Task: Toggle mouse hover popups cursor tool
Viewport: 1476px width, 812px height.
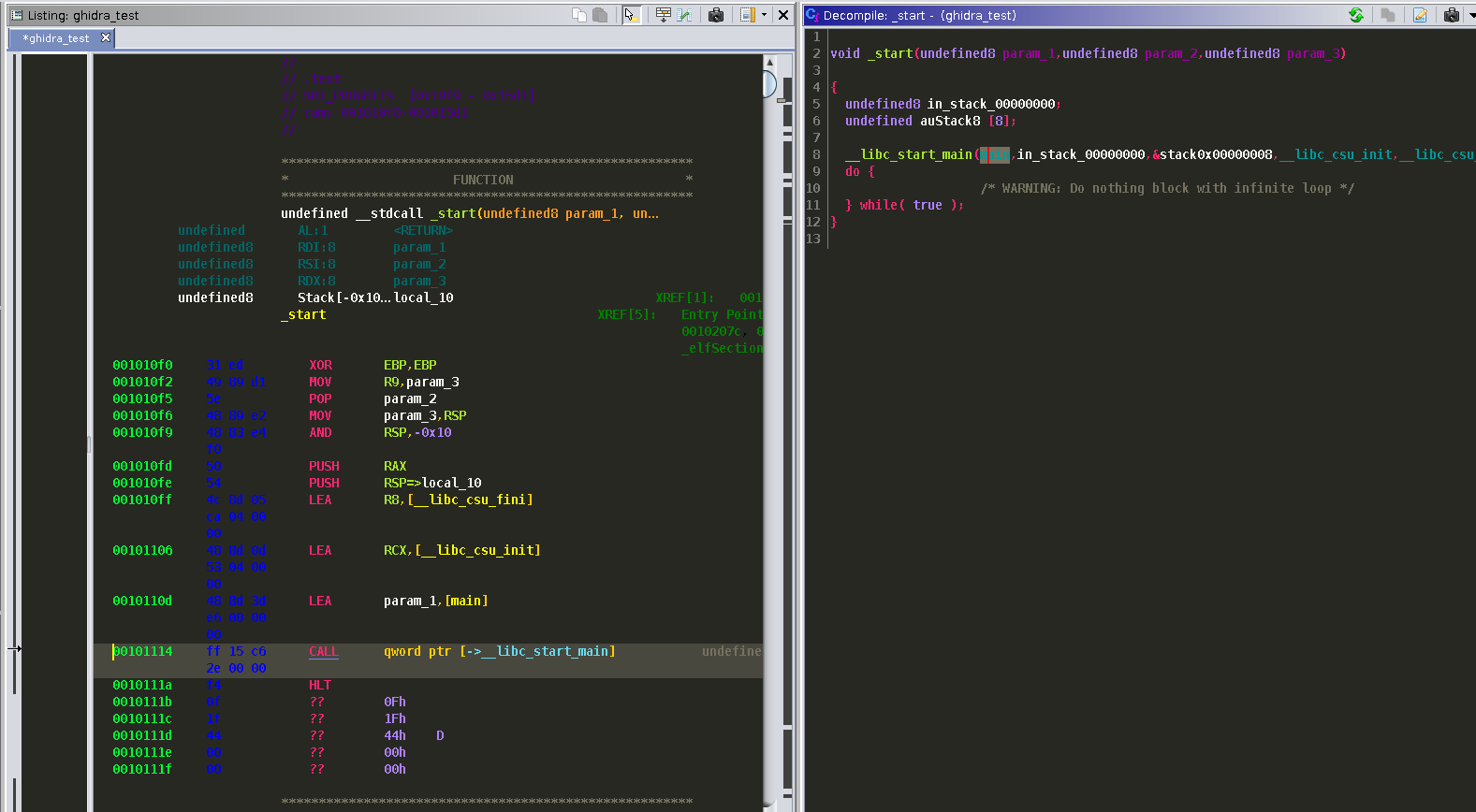Action: [x=631, y=15]
